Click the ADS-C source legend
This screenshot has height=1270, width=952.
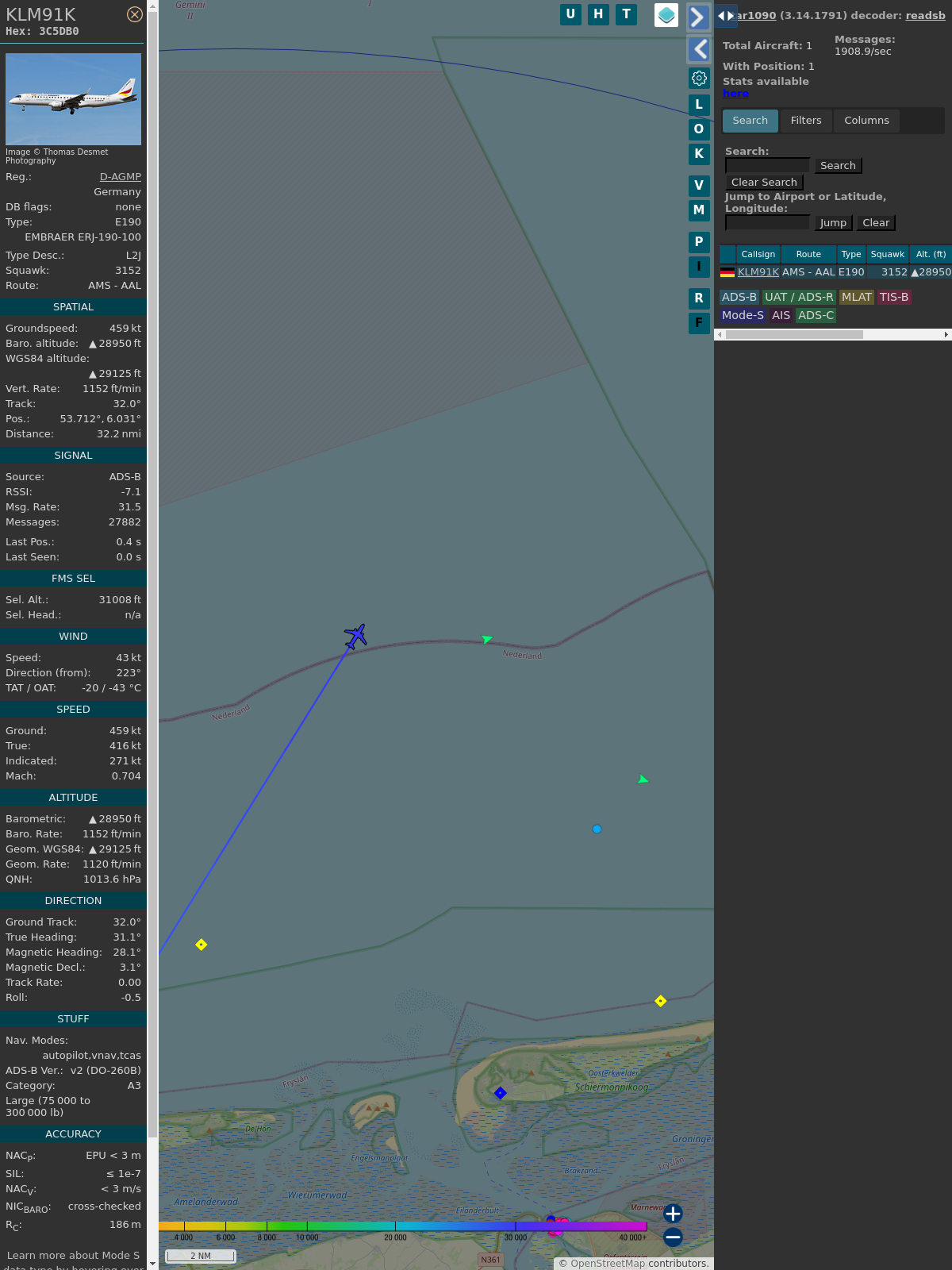click(816, 315)
